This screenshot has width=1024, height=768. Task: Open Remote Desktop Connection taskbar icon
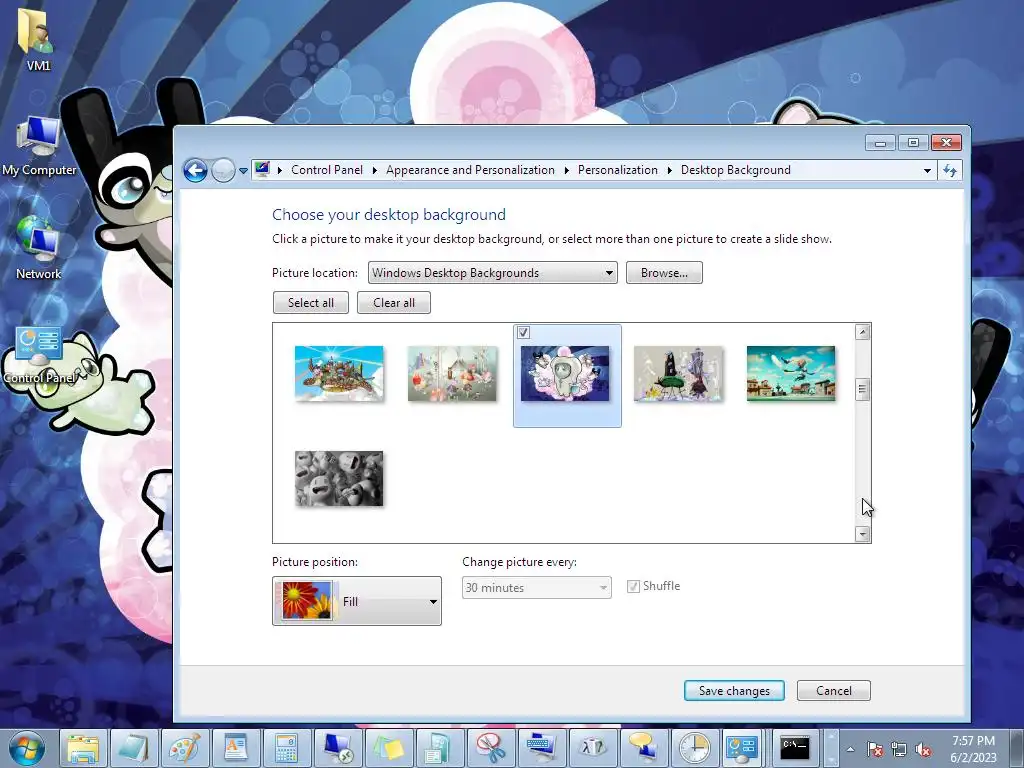pos(338,748)
